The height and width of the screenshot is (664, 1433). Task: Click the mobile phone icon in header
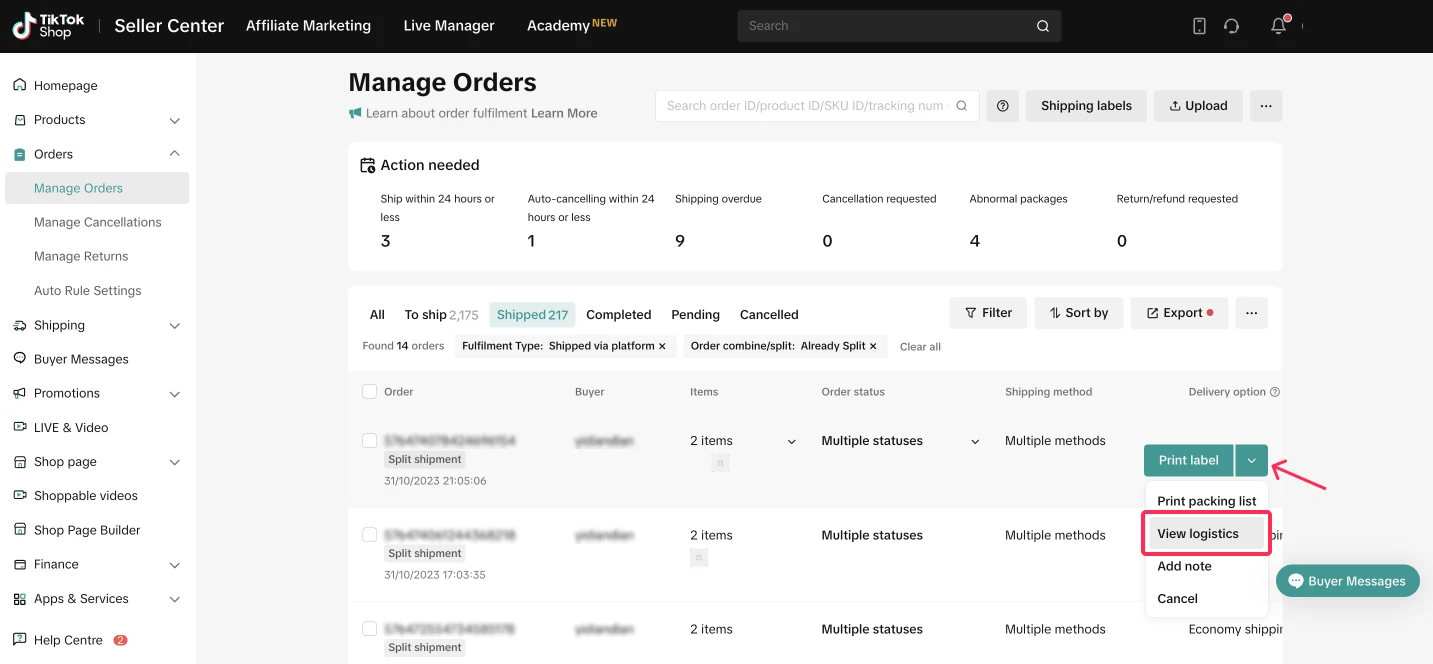point(1199,26)
